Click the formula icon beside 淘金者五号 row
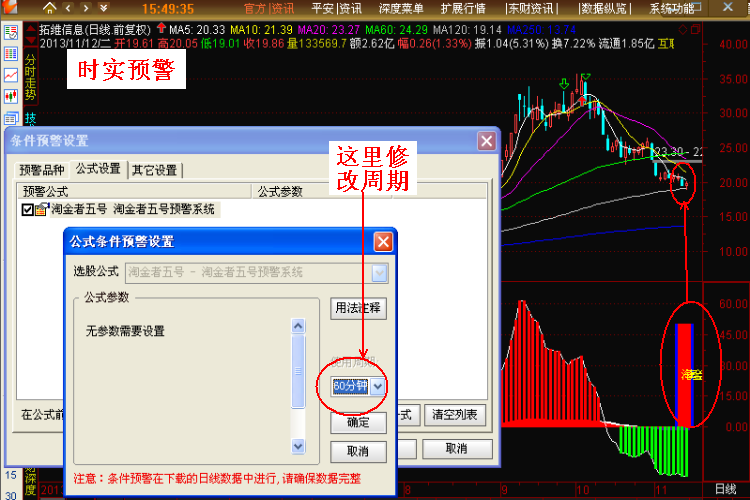 pyautogui.click(x=42, y=209)
